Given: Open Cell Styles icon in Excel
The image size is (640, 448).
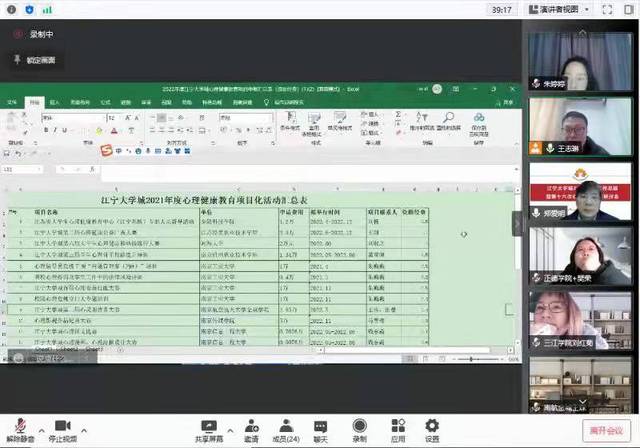Looking at the screenshot, I should [x=340, y=121].
